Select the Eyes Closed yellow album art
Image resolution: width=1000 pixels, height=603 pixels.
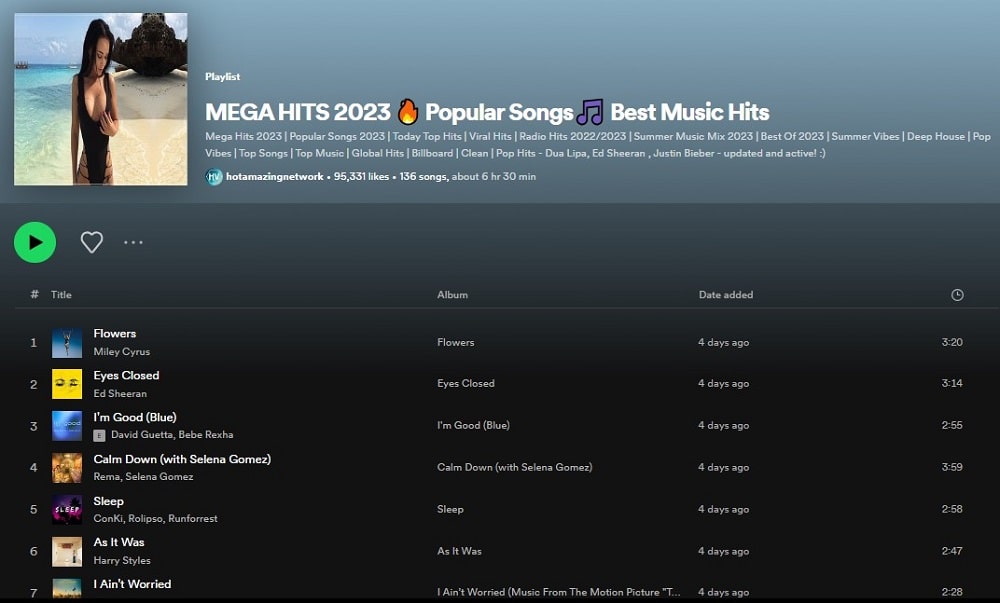click(67, 384)
